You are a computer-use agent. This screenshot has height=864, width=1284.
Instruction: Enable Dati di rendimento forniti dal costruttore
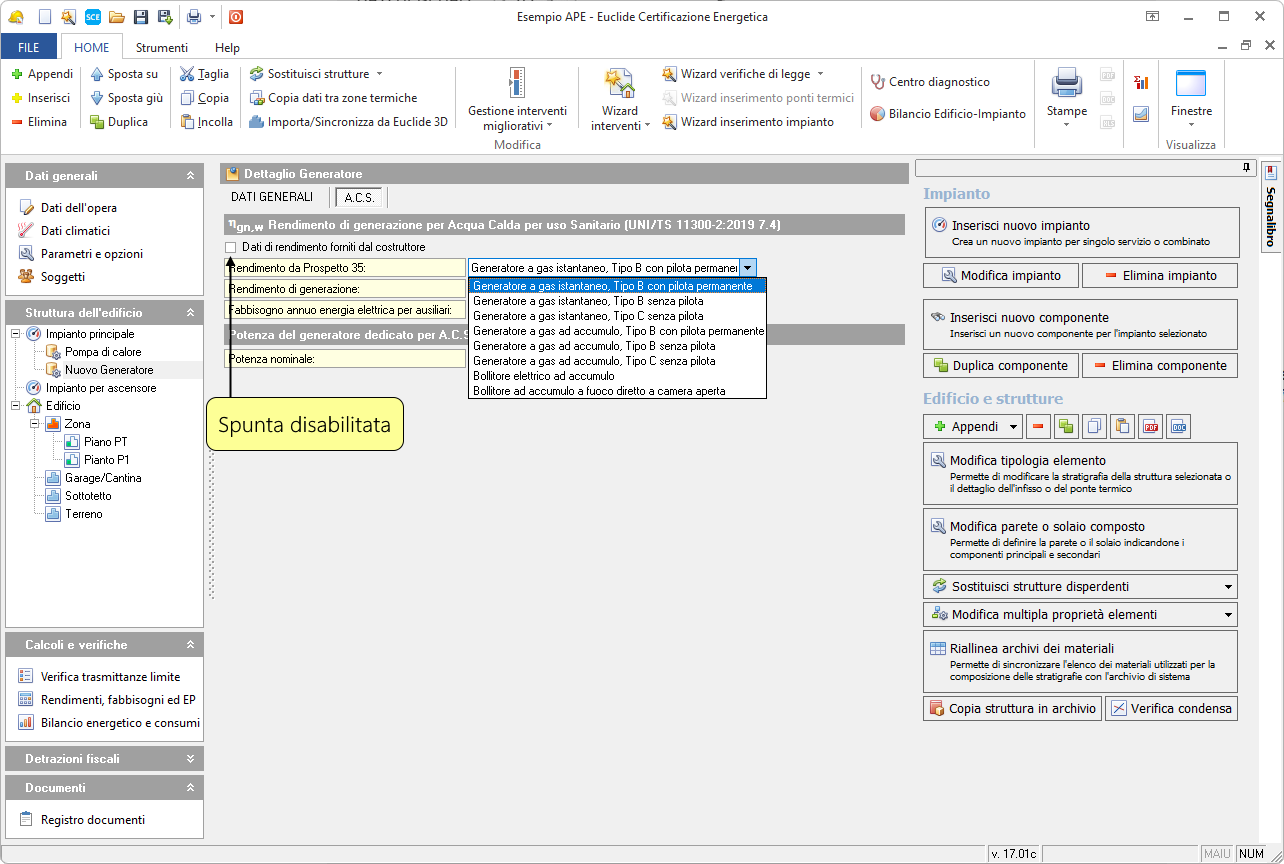click(231, 247)
